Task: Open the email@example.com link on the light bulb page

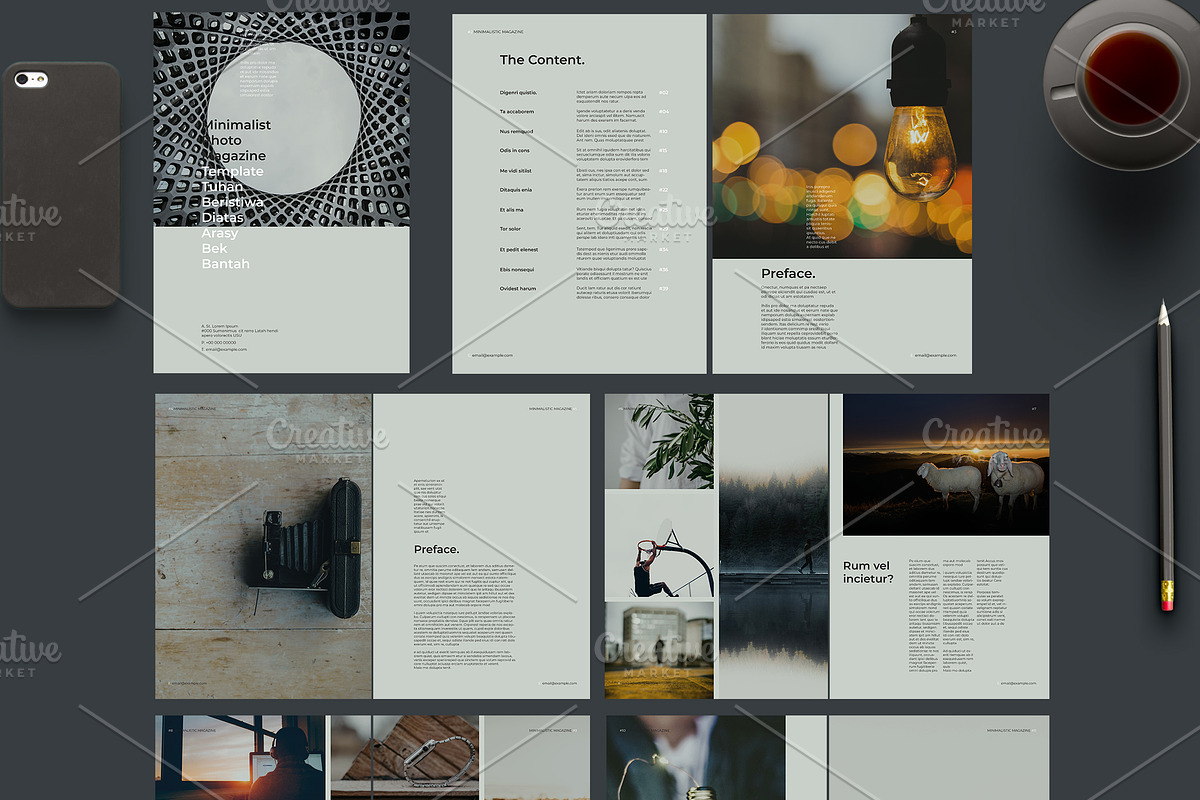Action: pos(934,355)
